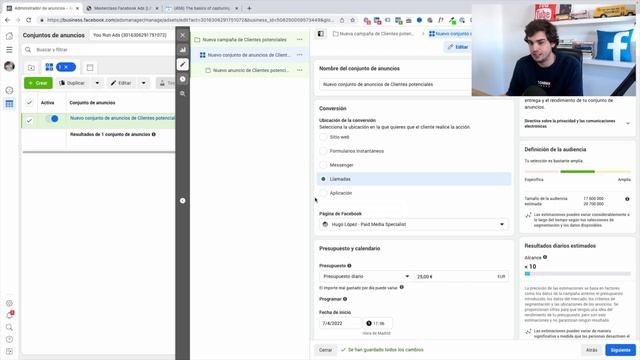The width and height of the screenshot is (640, 360).
Task: Click the green Crear button
Action: (x=38, y=83)
